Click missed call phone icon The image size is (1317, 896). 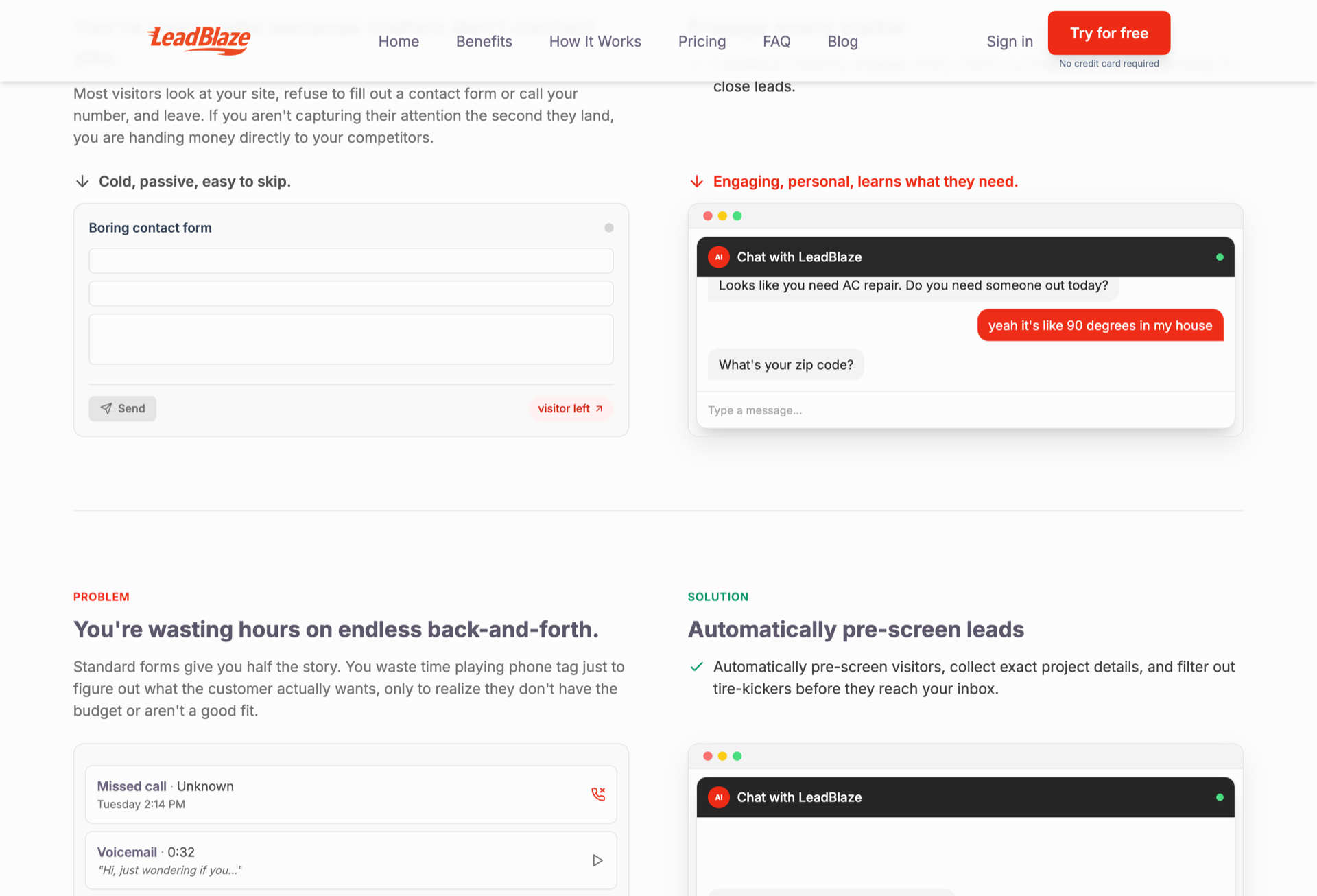598,794
